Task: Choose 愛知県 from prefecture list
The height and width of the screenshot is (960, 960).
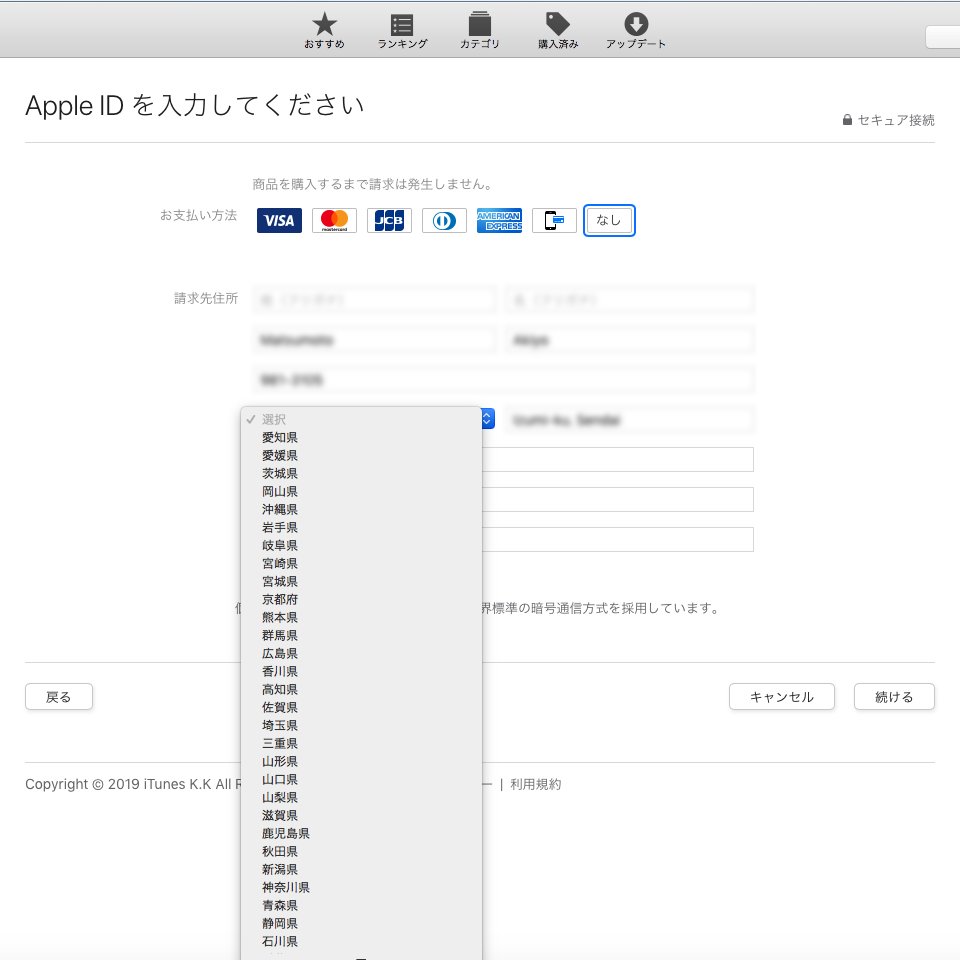Action: (x=361, y=438)
